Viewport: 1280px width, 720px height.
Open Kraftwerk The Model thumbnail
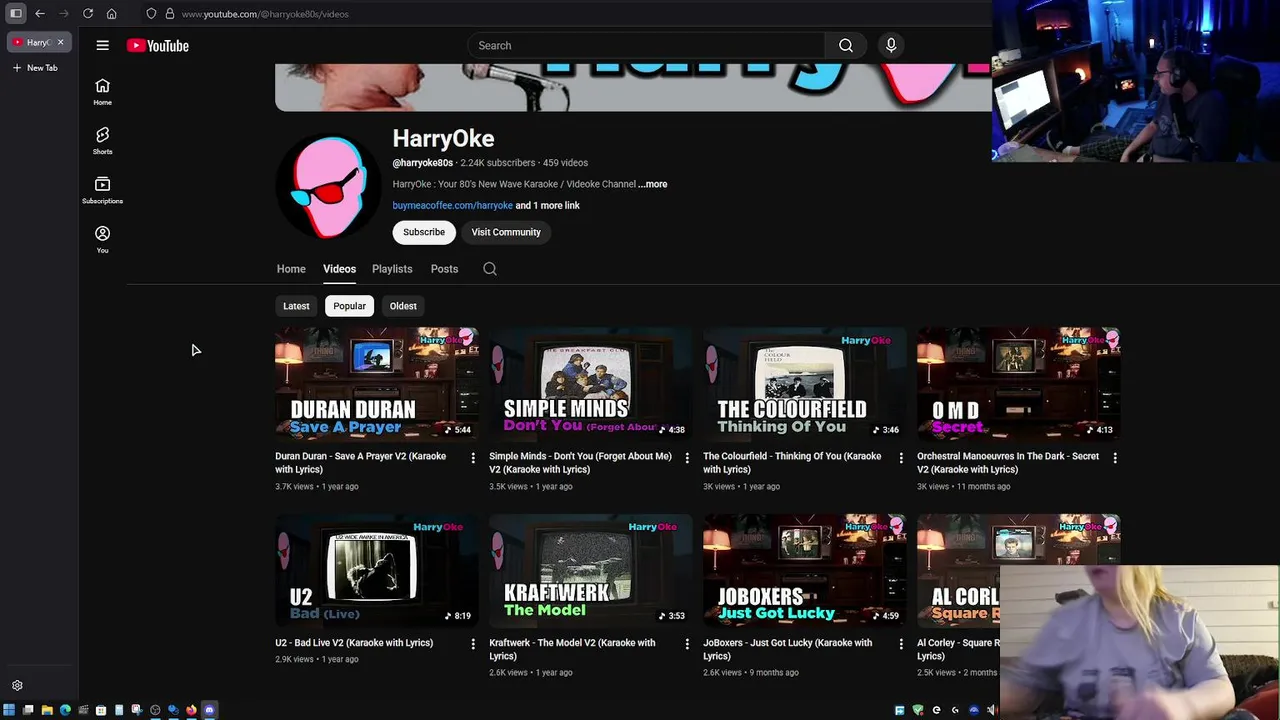[591, 571]
